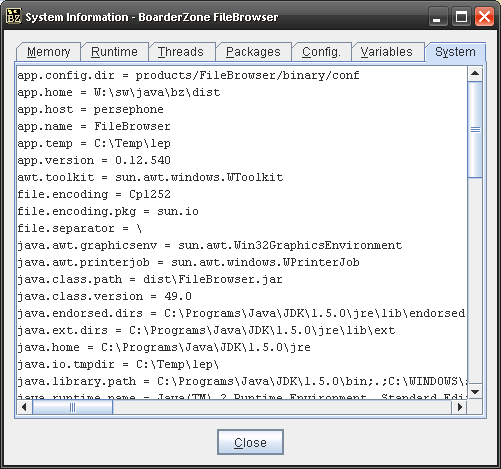Click the app.temp = C:\Temp\lep line
The width and height of the screenshot is (501, 469).
pyautogui.click(x=94, y=143)
